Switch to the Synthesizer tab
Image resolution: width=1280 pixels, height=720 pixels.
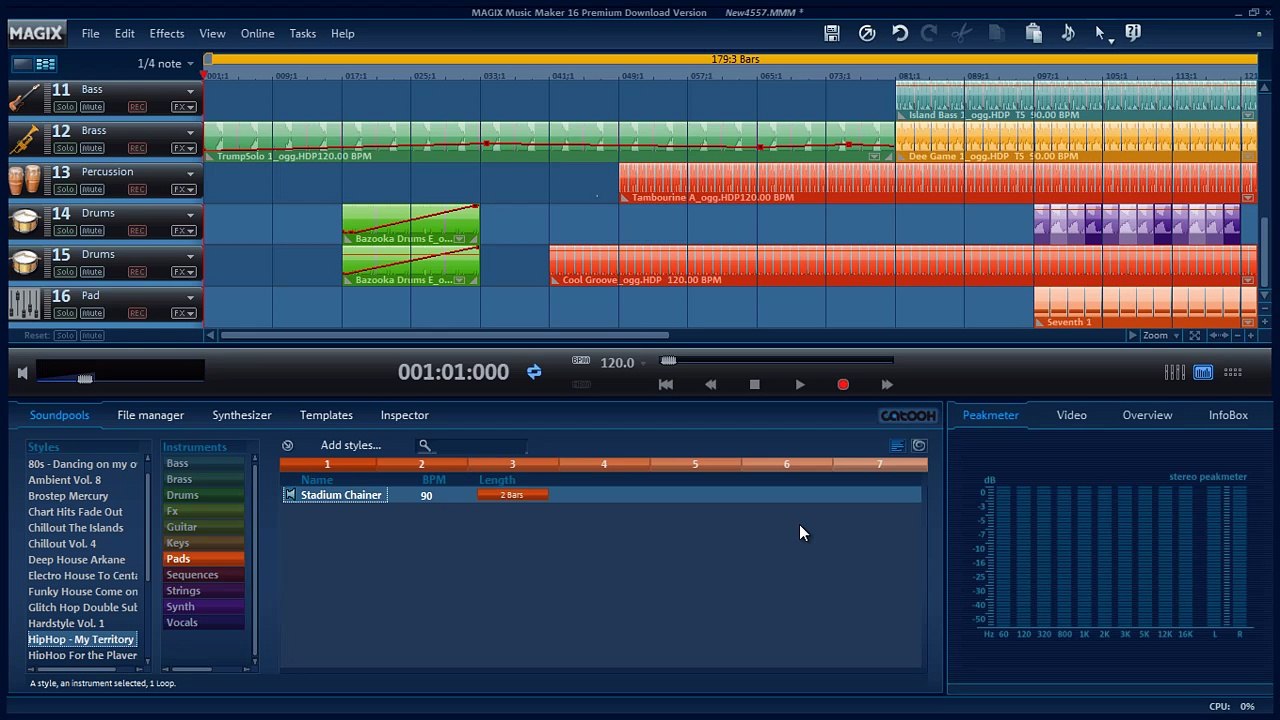(x=241, y=415)
